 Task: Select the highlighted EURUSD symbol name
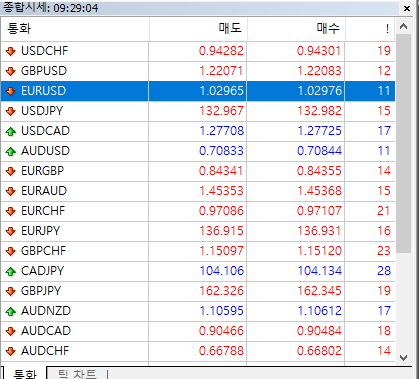click(x=44, y=91)
